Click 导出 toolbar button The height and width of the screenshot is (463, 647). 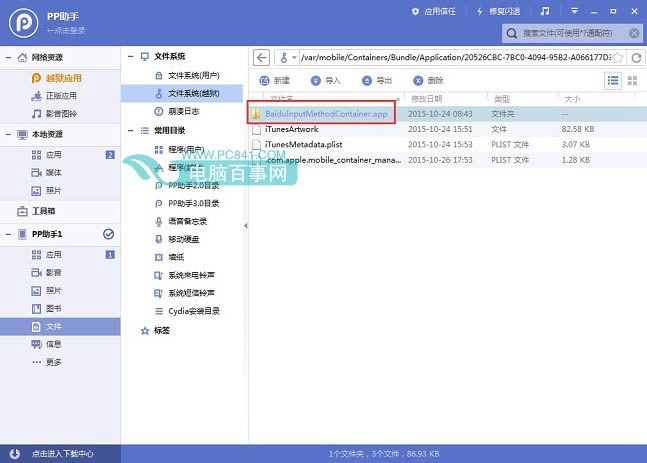(377, 80)
